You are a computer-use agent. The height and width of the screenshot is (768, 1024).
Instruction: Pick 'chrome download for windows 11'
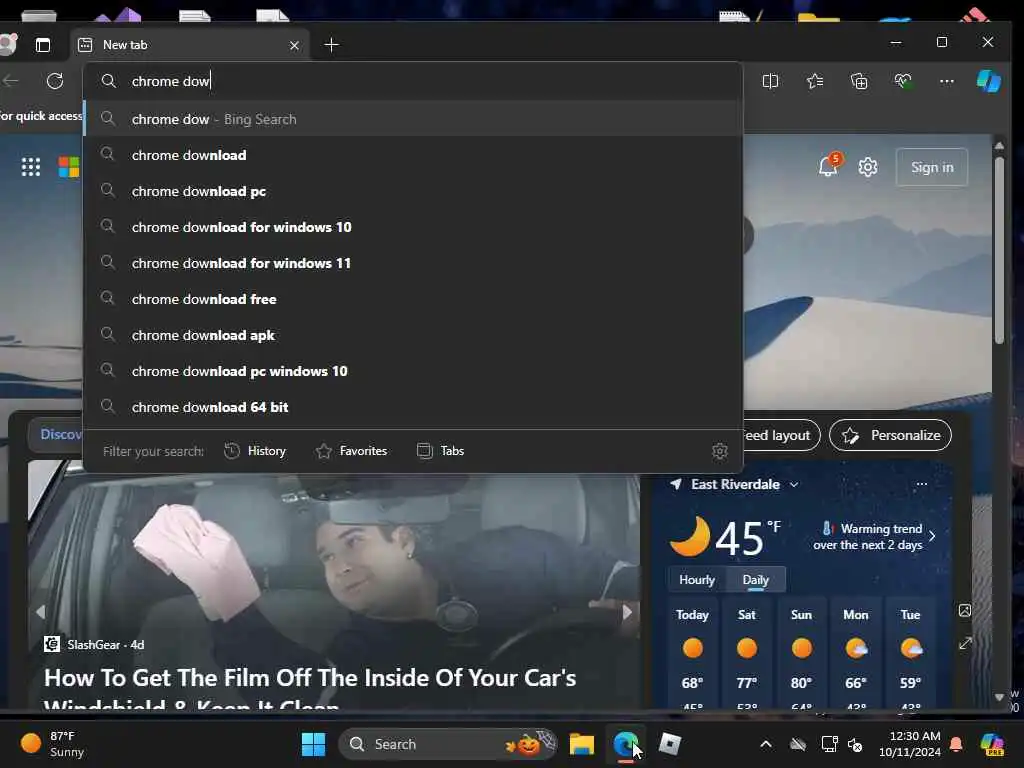[x=413, y=263]
